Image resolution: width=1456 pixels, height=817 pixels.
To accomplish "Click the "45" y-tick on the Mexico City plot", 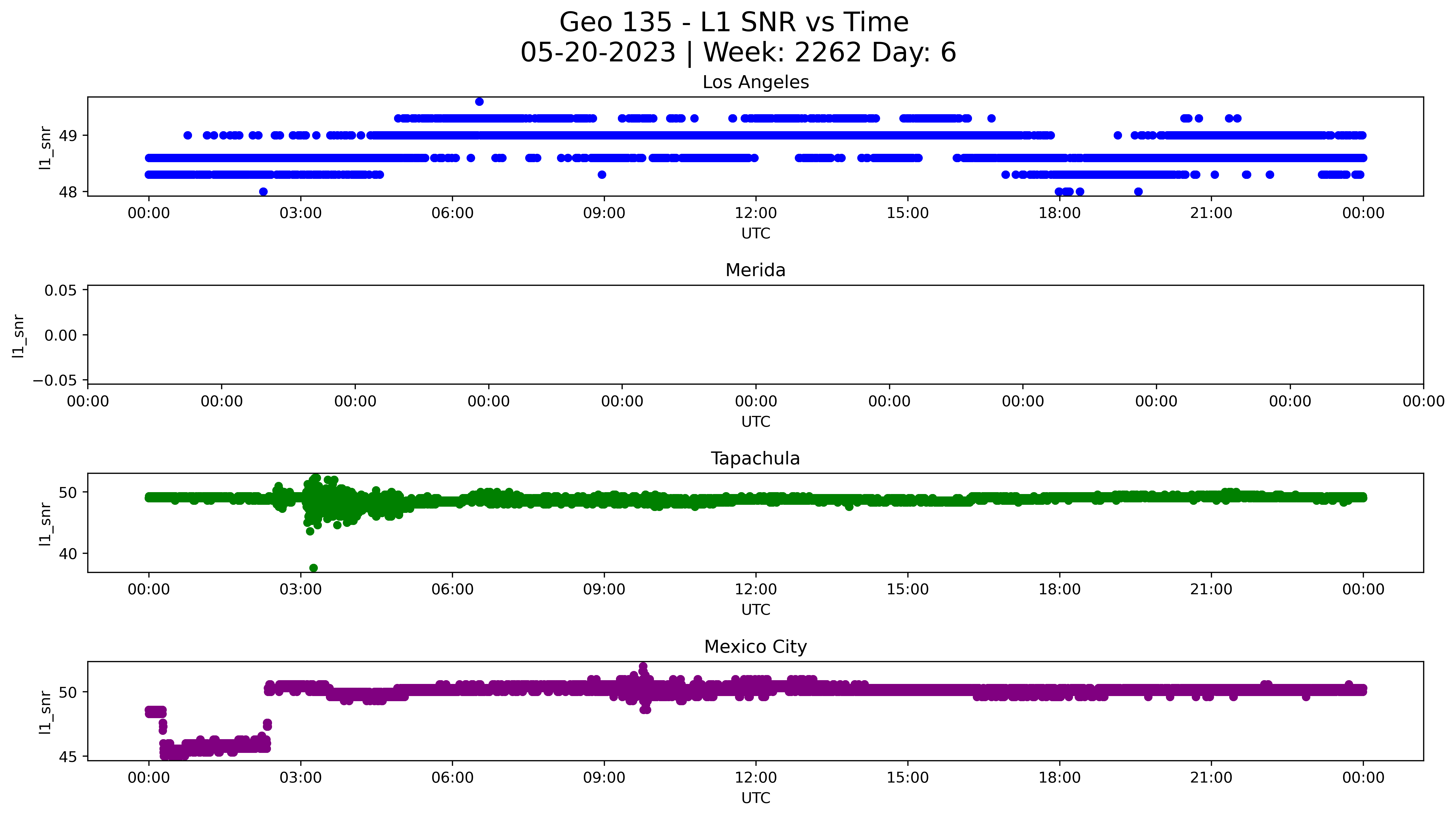I will 68,756.
